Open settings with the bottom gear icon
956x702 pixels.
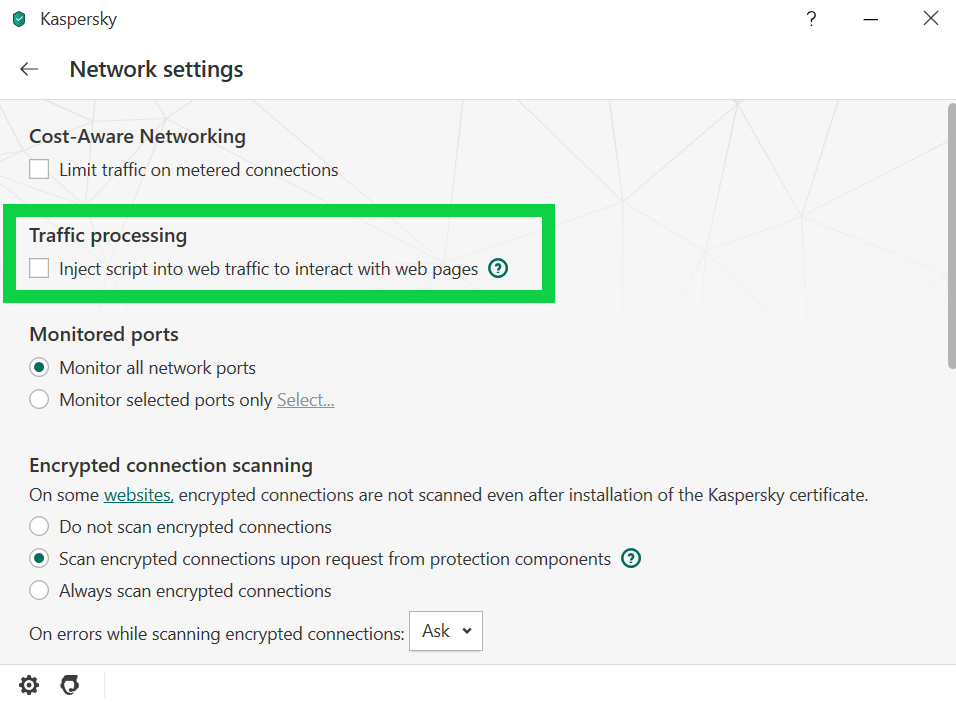(x=29, y=685)
